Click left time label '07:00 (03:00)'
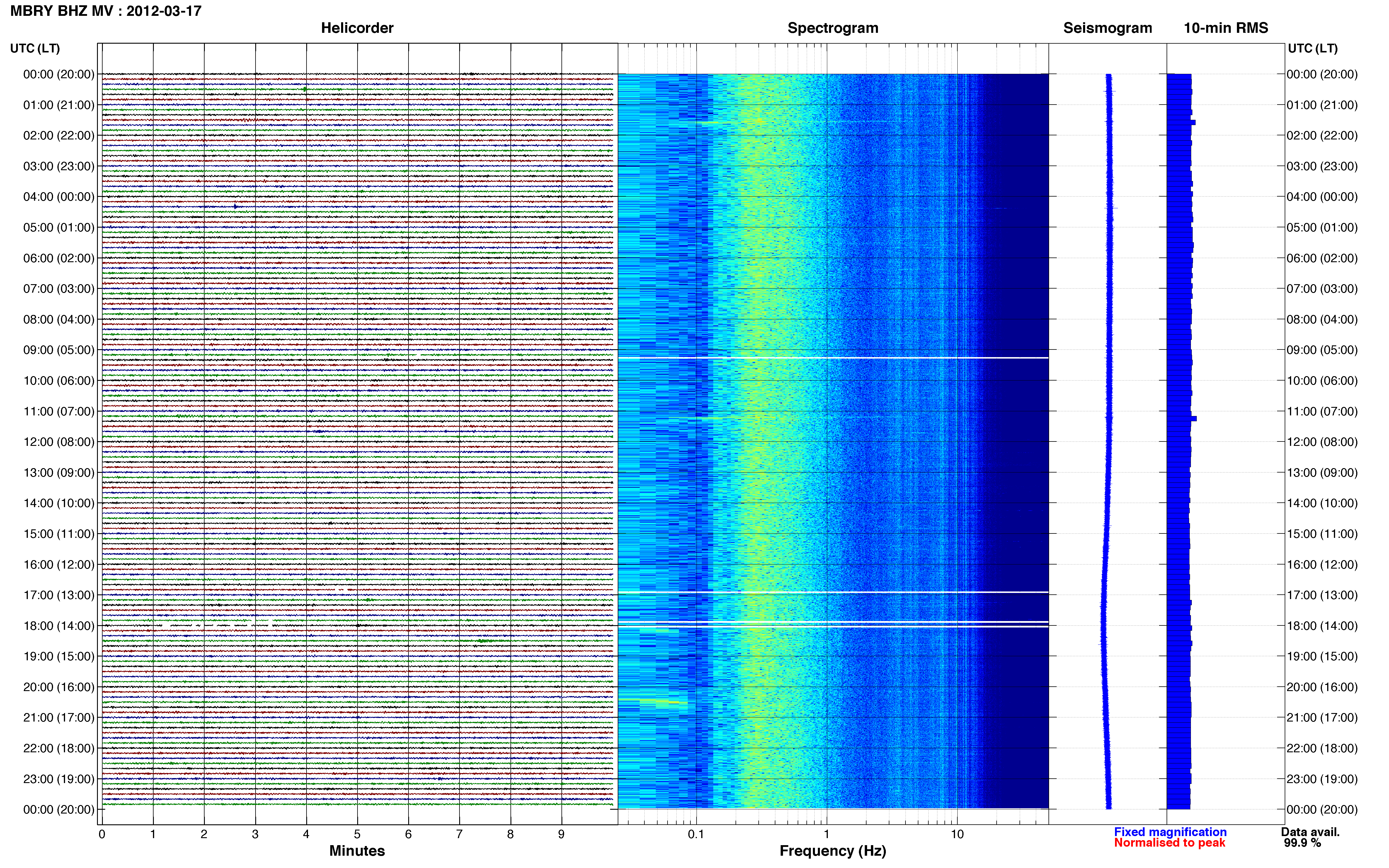This screenshot has height=868, width=1389. point(59,289)
